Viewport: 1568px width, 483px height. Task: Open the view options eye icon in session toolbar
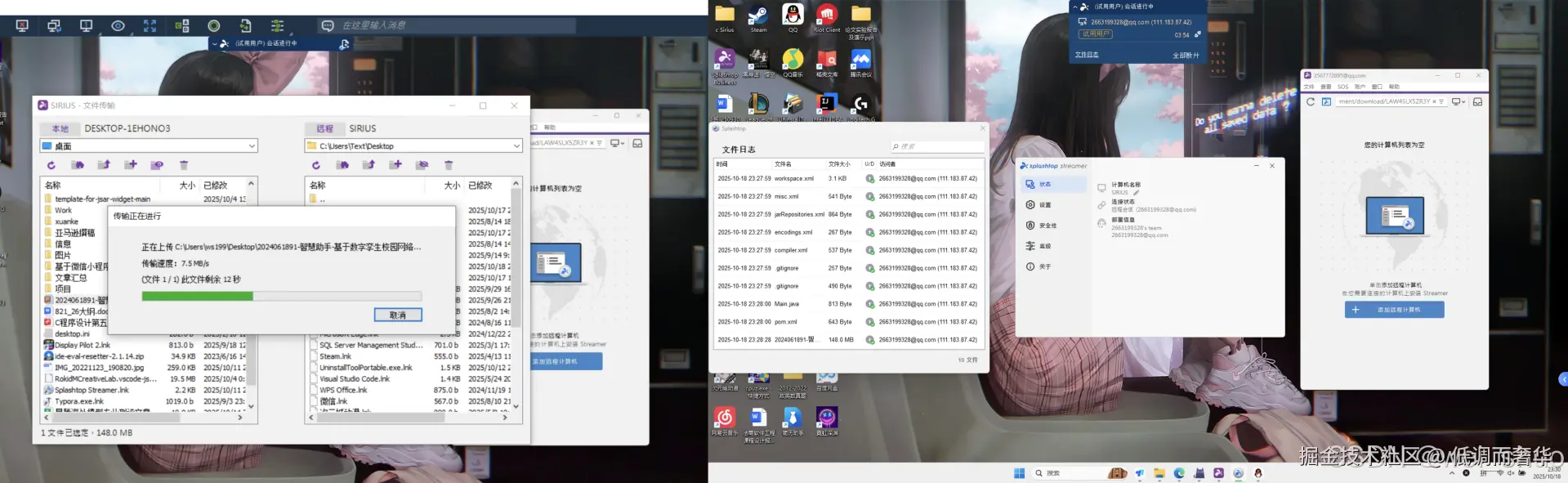118,26
